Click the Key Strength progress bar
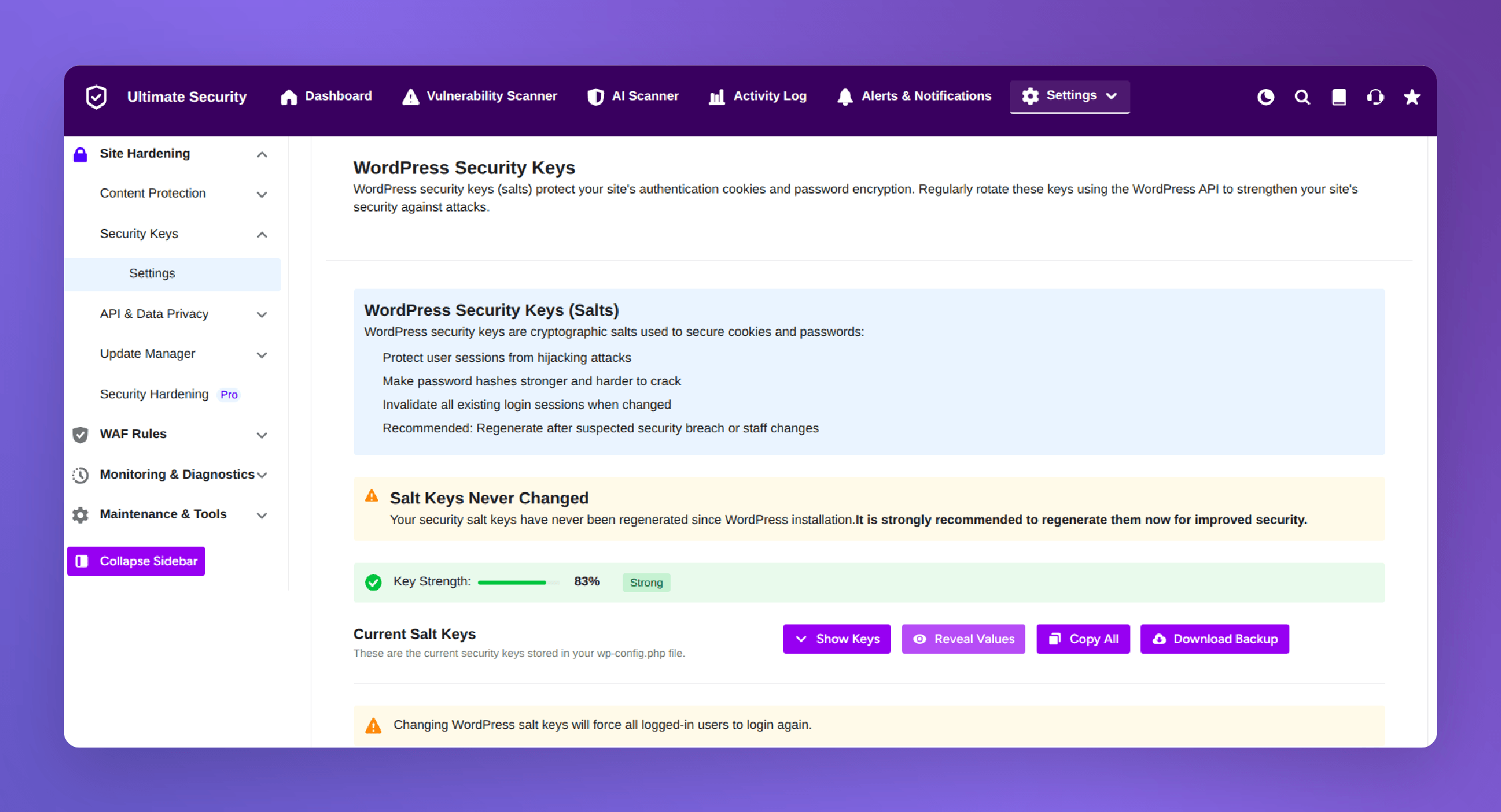The width and height of the screenshot is (1501, 812). (518, 583)
